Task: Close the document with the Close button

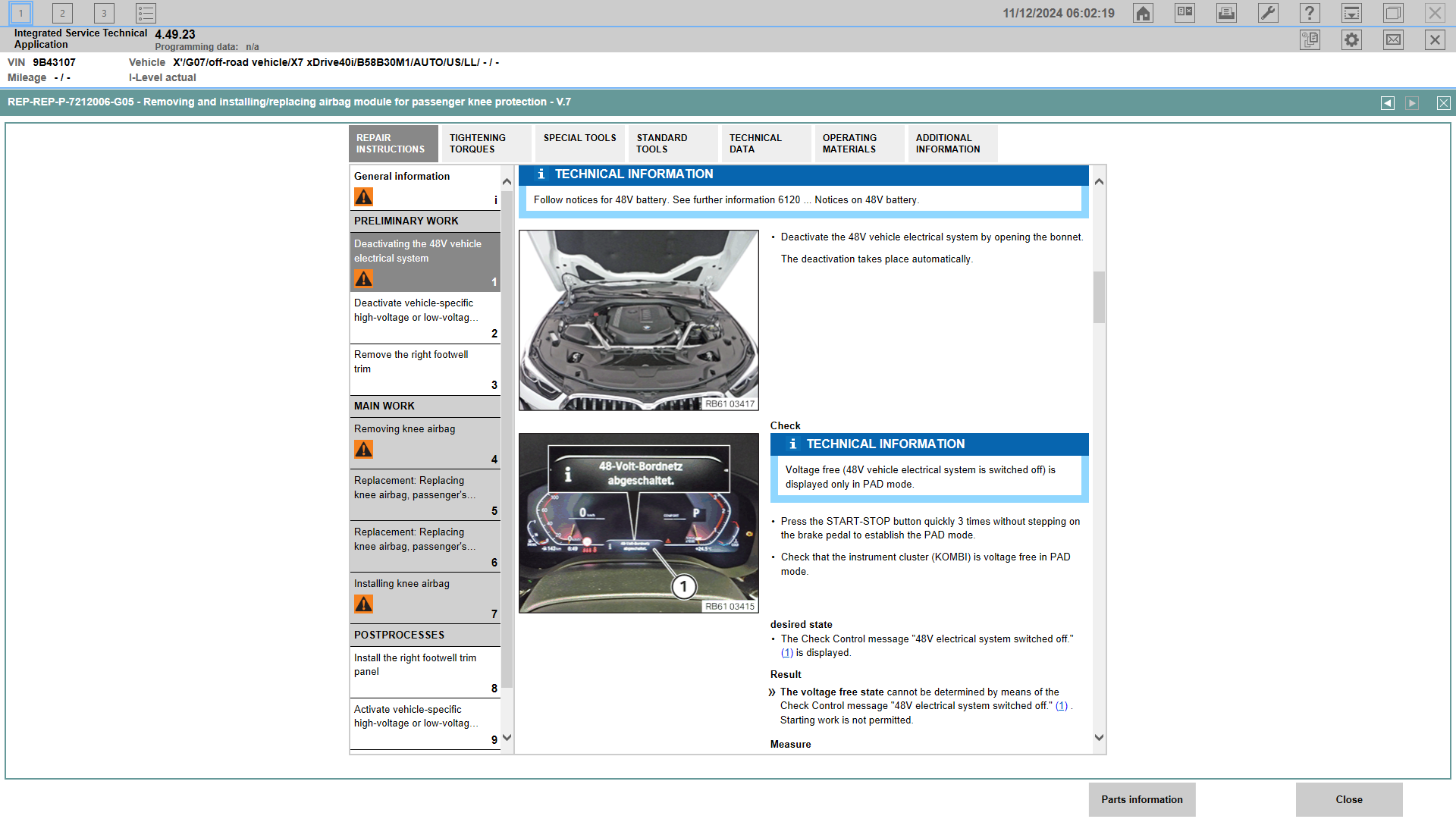Action: [1349, 799]
